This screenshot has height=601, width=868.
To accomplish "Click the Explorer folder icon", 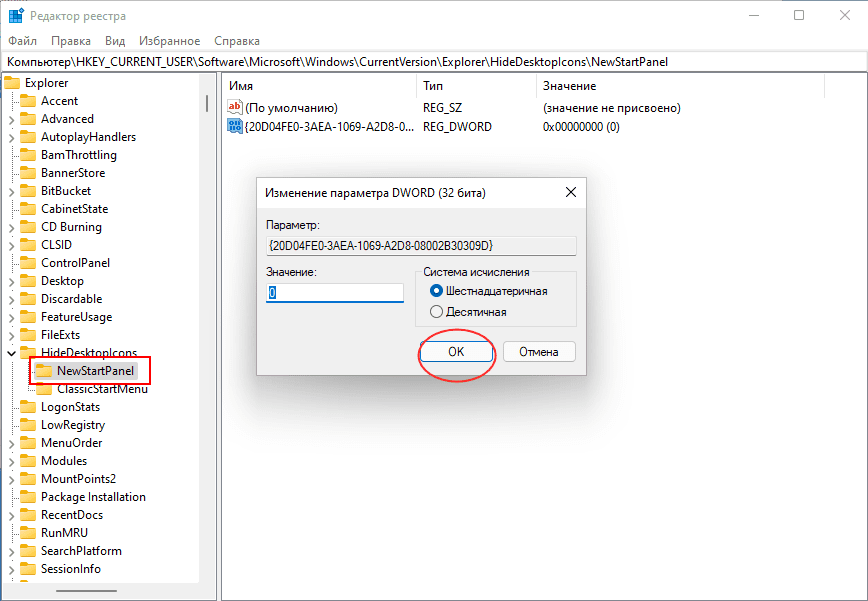I will click(12, 83).
